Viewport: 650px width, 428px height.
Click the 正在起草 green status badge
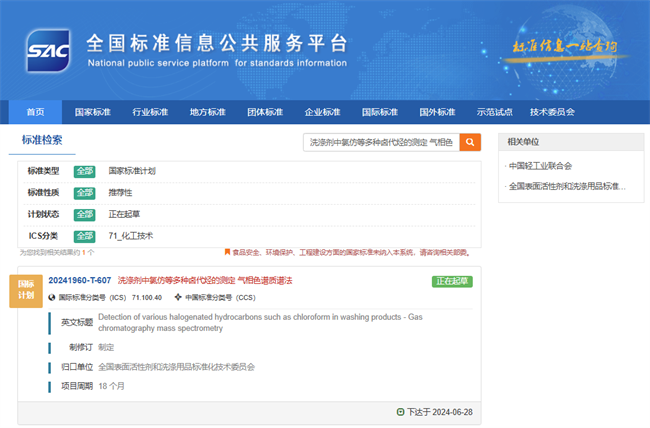pos(452,281)
